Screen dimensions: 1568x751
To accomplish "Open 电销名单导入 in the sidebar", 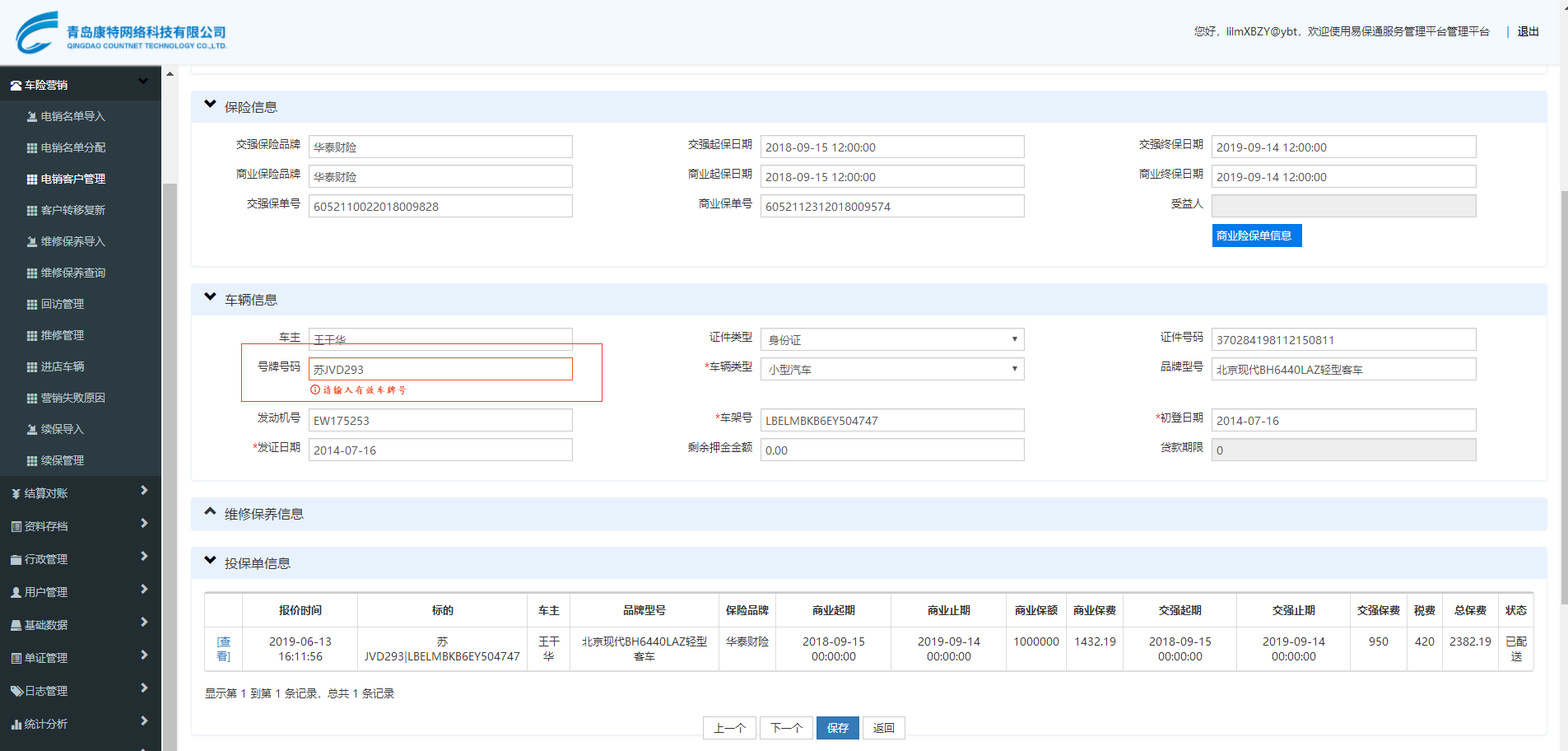I will [73, 117].
